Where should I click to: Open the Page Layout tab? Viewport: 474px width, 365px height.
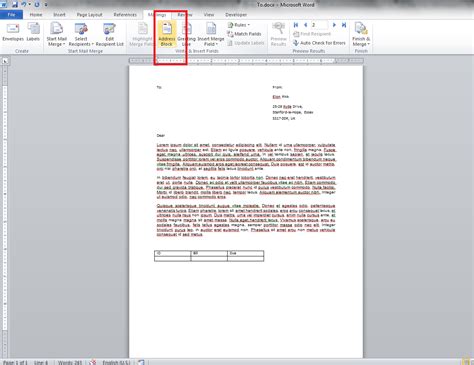(x=89, y=15)
